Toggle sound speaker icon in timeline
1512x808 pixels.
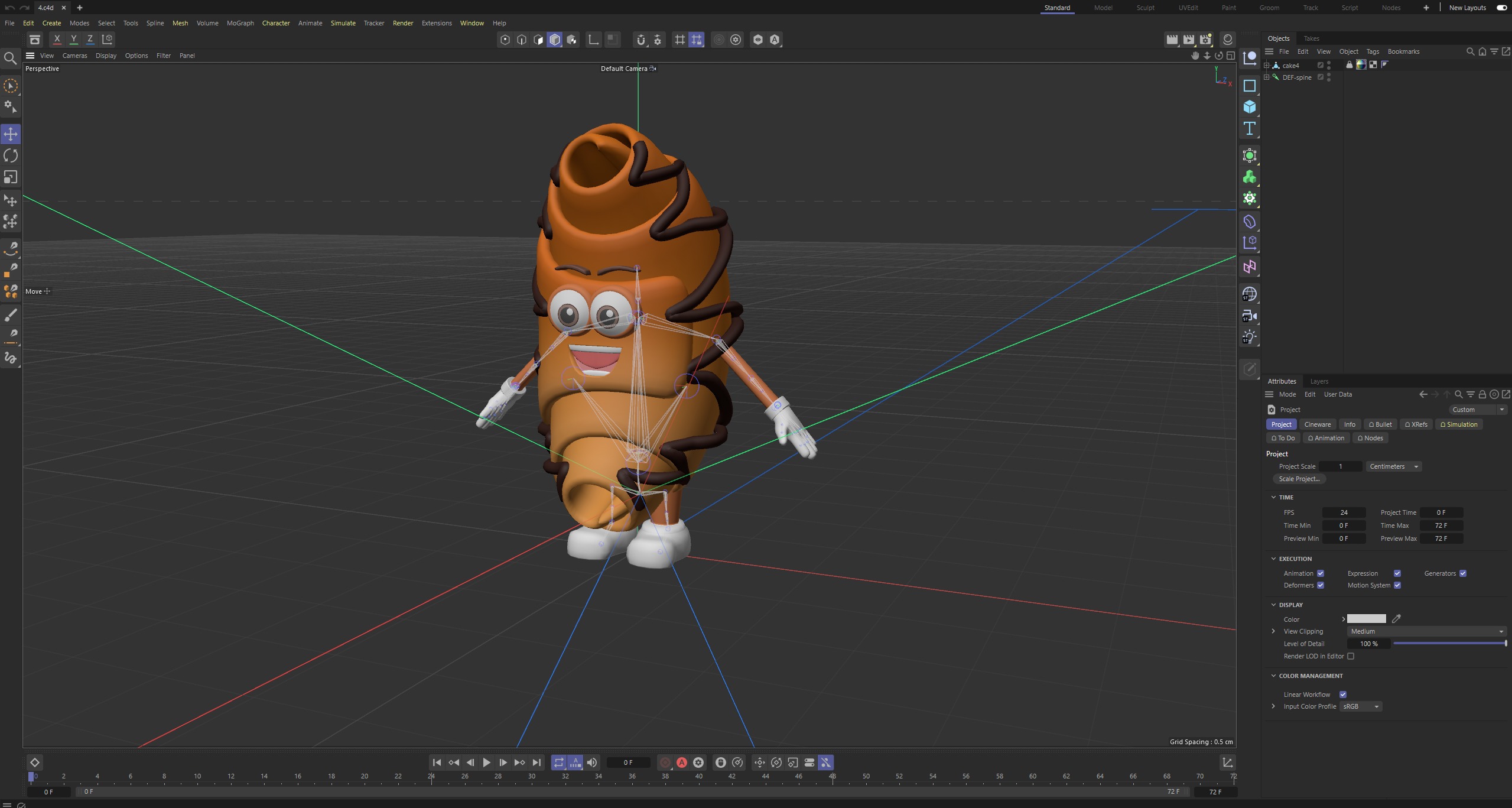pos(592,762)
